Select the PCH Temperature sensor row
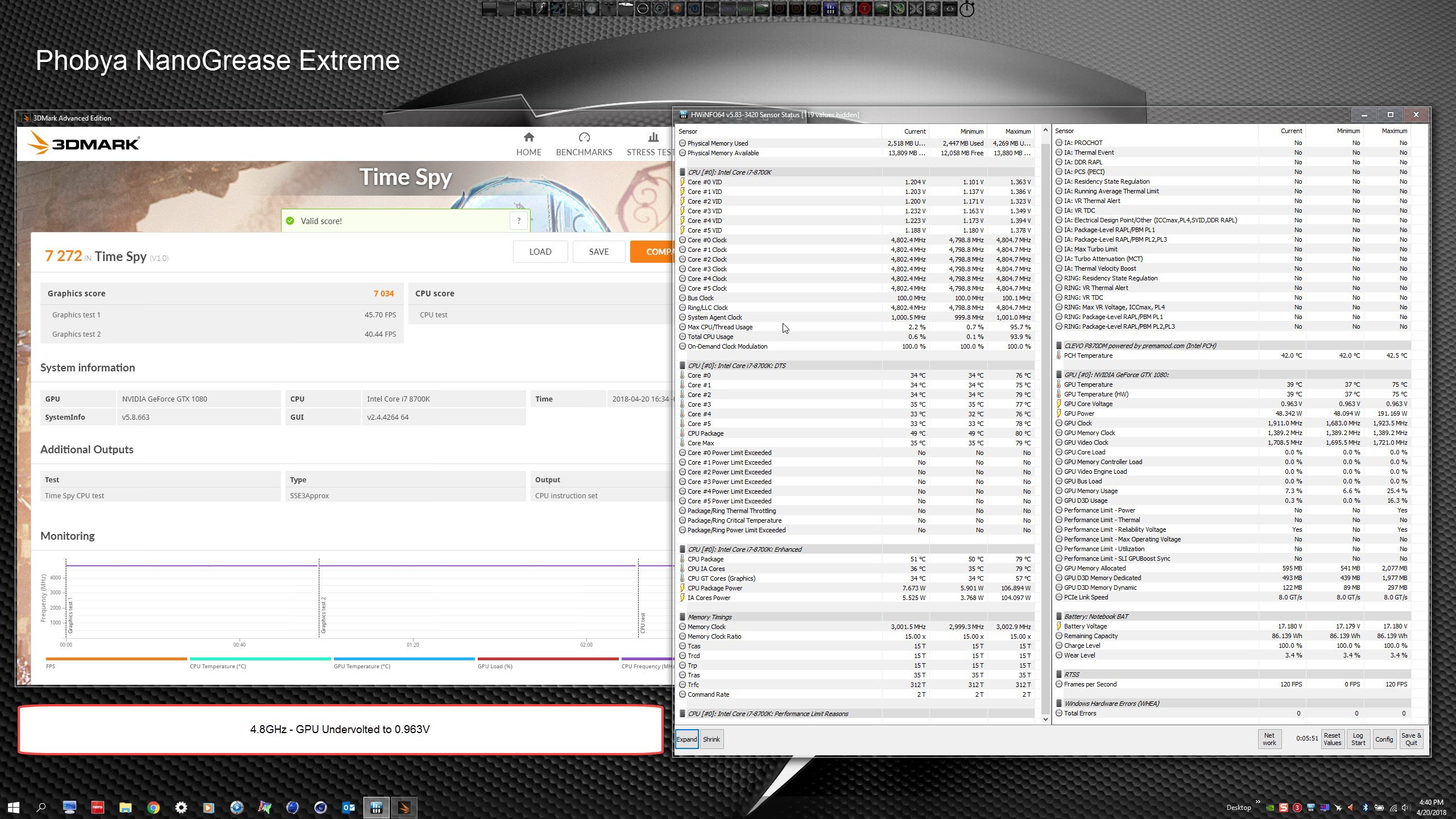Image resolution: width=1456 pixels, height=819 pixels. point(1232,355)
